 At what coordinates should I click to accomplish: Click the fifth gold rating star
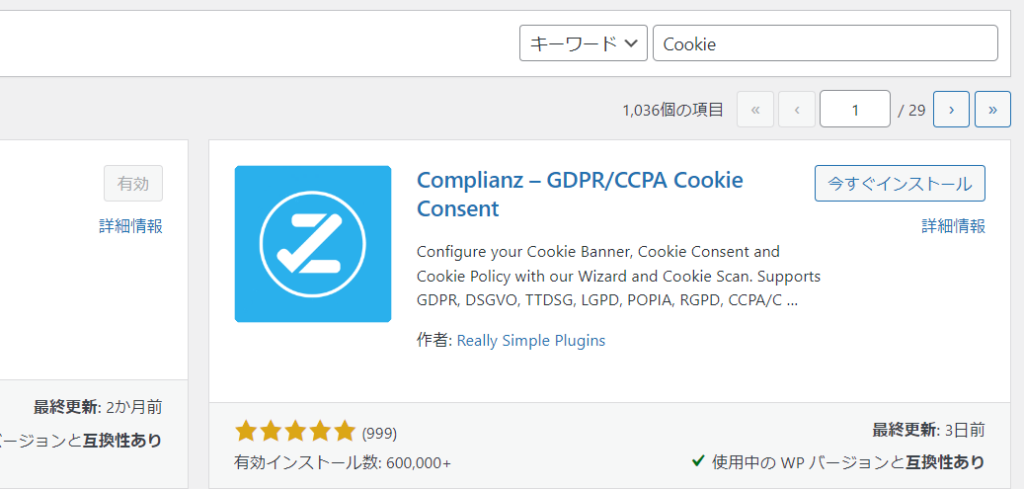[x=344, y=432]
